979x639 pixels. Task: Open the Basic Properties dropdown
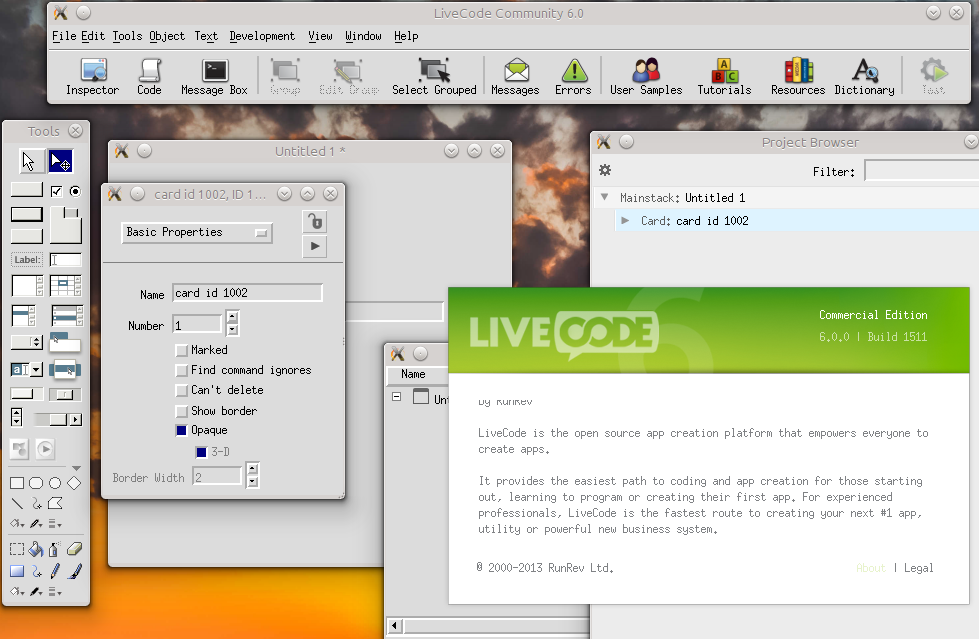(197, 233)
